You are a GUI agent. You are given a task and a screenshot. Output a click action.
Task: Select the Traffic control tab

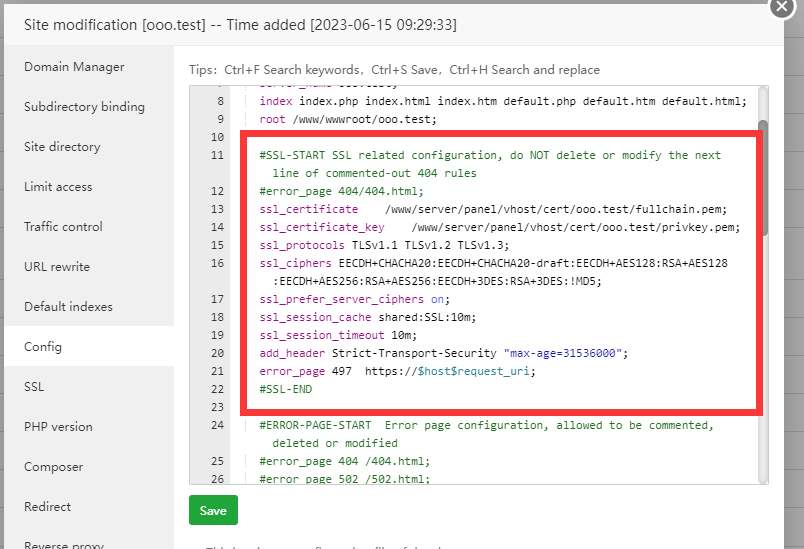coord(63,227)
